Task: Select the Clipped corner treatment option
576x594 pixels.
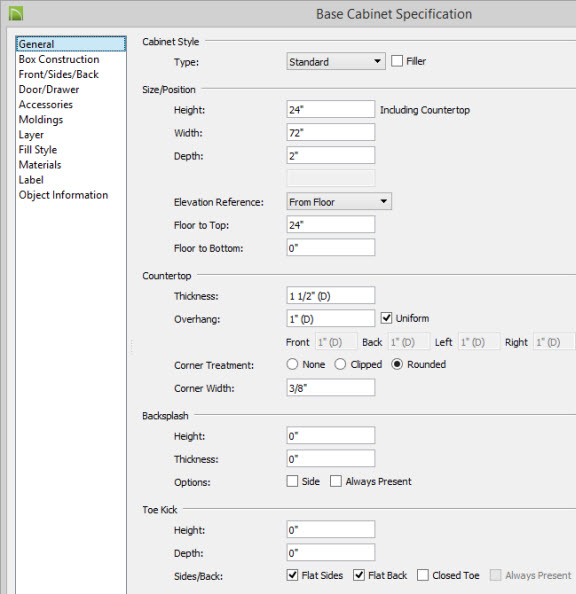Action: point(340,364)
